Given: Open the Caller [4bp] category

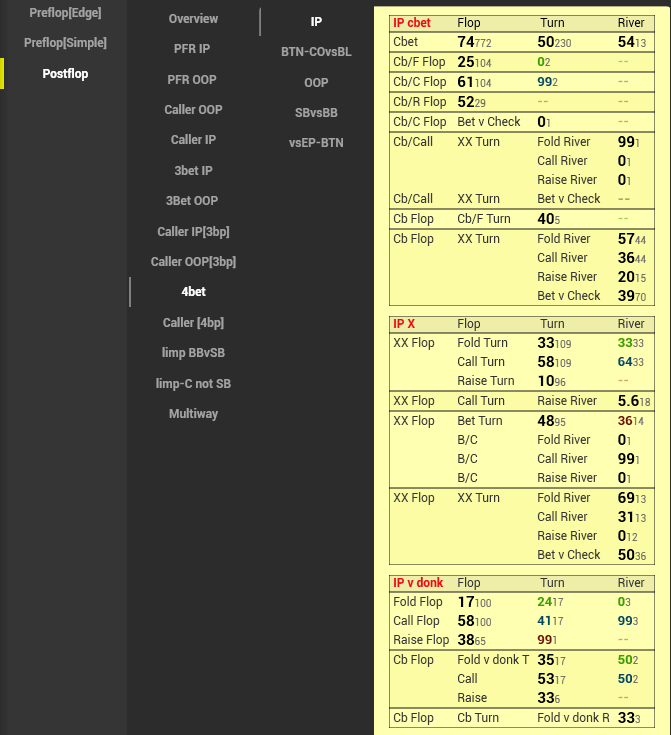Looking at the screenshot, I should (193, 323).
